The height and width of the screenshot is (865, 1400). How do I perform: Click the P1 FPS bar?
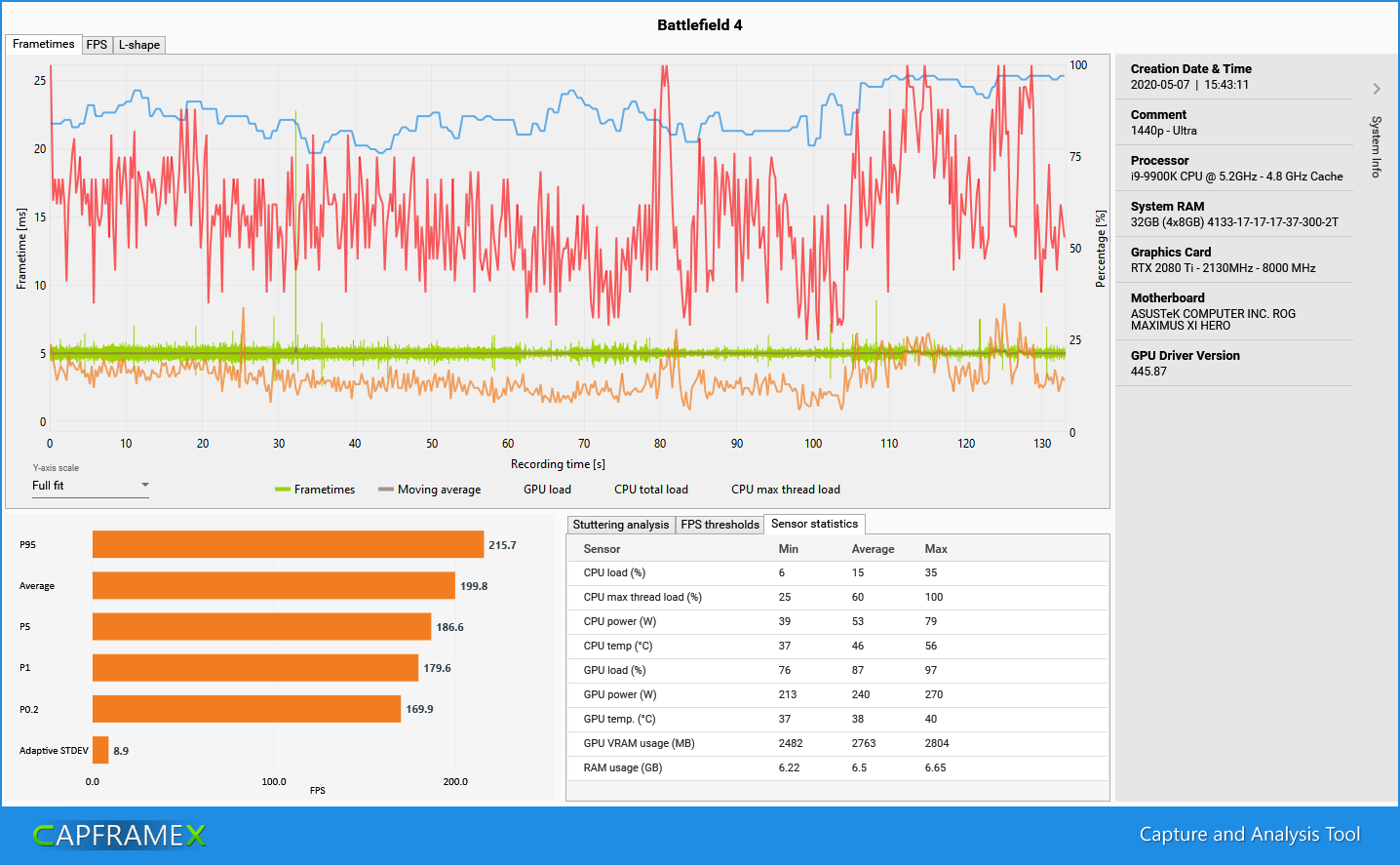(255, 668)
